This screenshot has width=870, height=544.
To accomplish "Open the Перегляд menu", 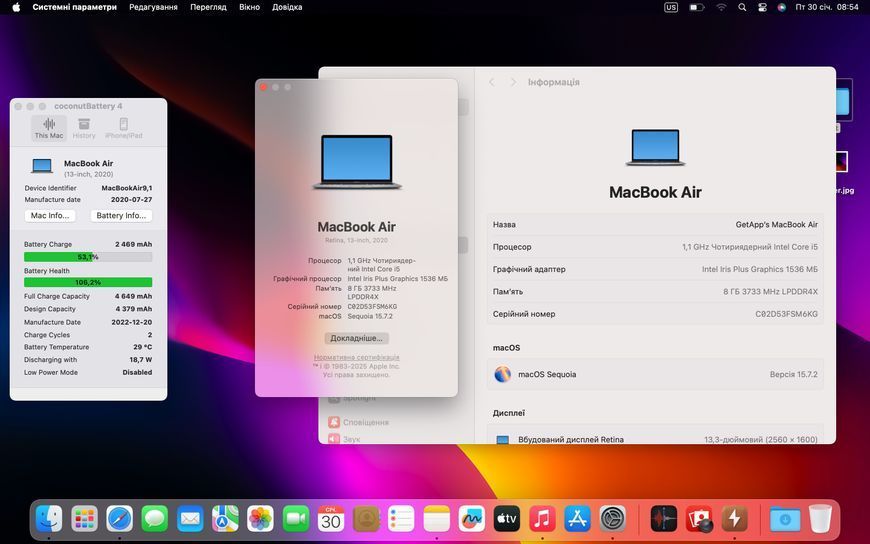I will coord(208,7).
